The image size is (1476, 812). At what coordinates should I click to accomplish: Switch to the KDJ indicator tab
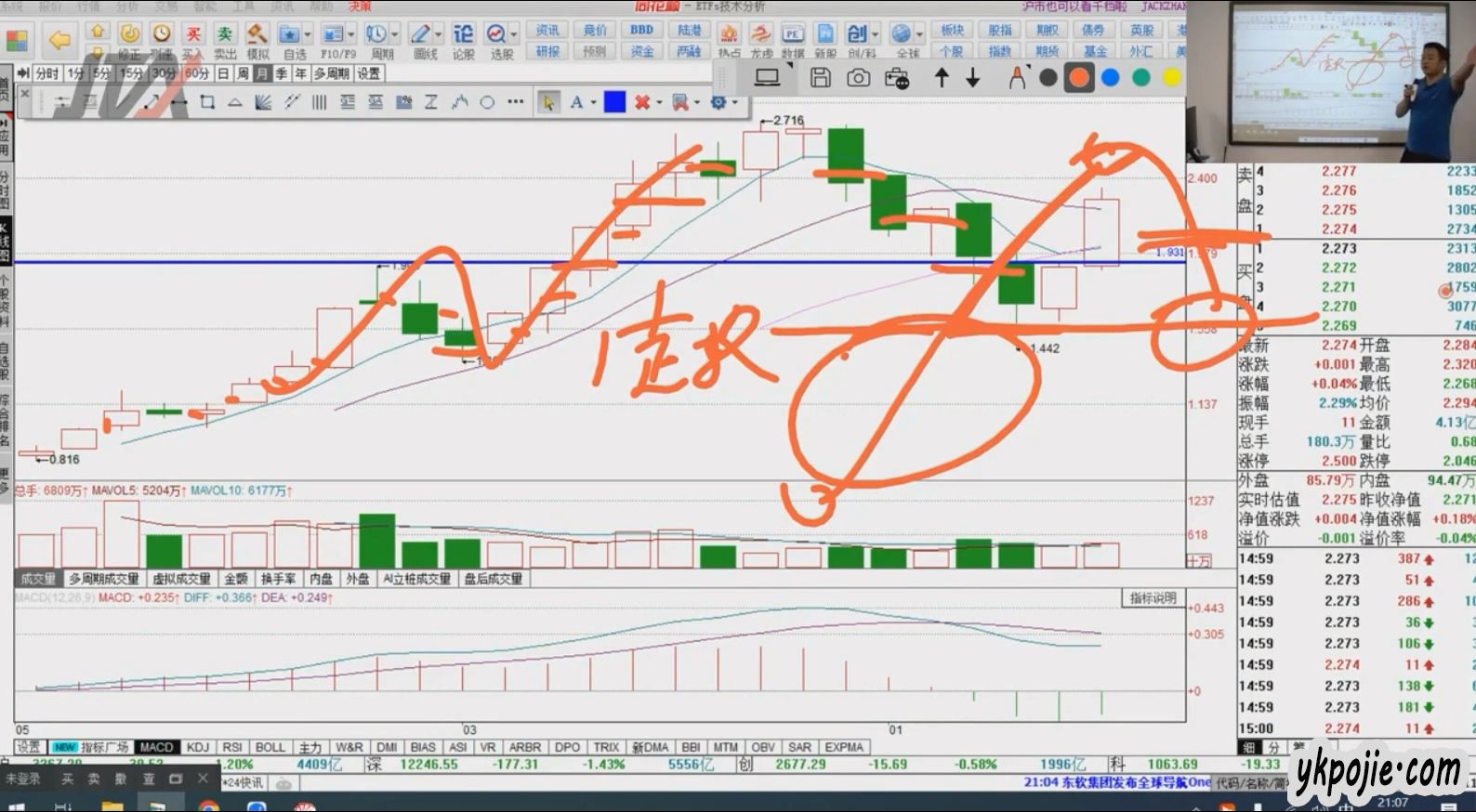tap(198, 747)
